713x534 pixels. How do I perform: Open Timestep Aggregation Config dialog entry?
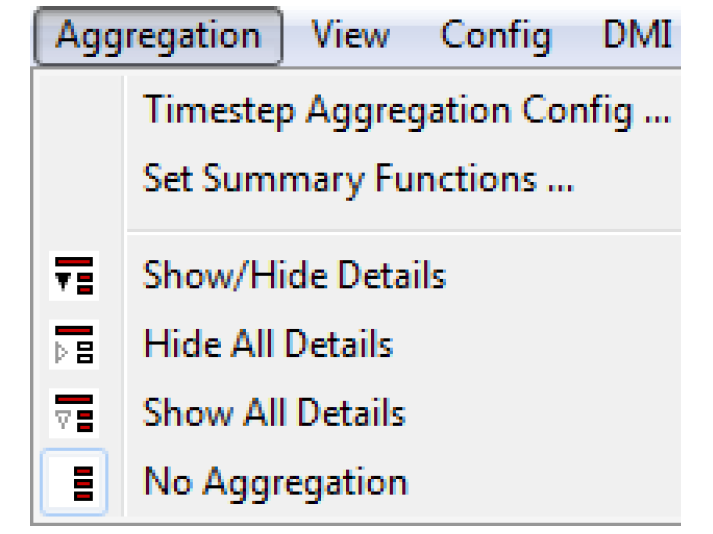(x=407, y=111)
